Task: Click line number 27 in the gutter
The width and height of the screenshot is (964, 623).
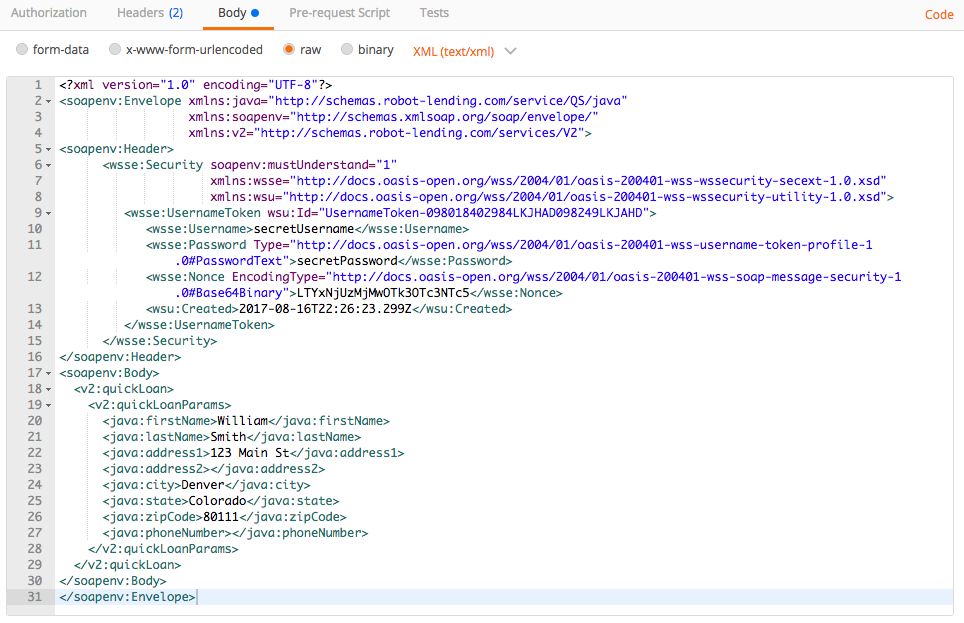Action: (x=34, y=533)
